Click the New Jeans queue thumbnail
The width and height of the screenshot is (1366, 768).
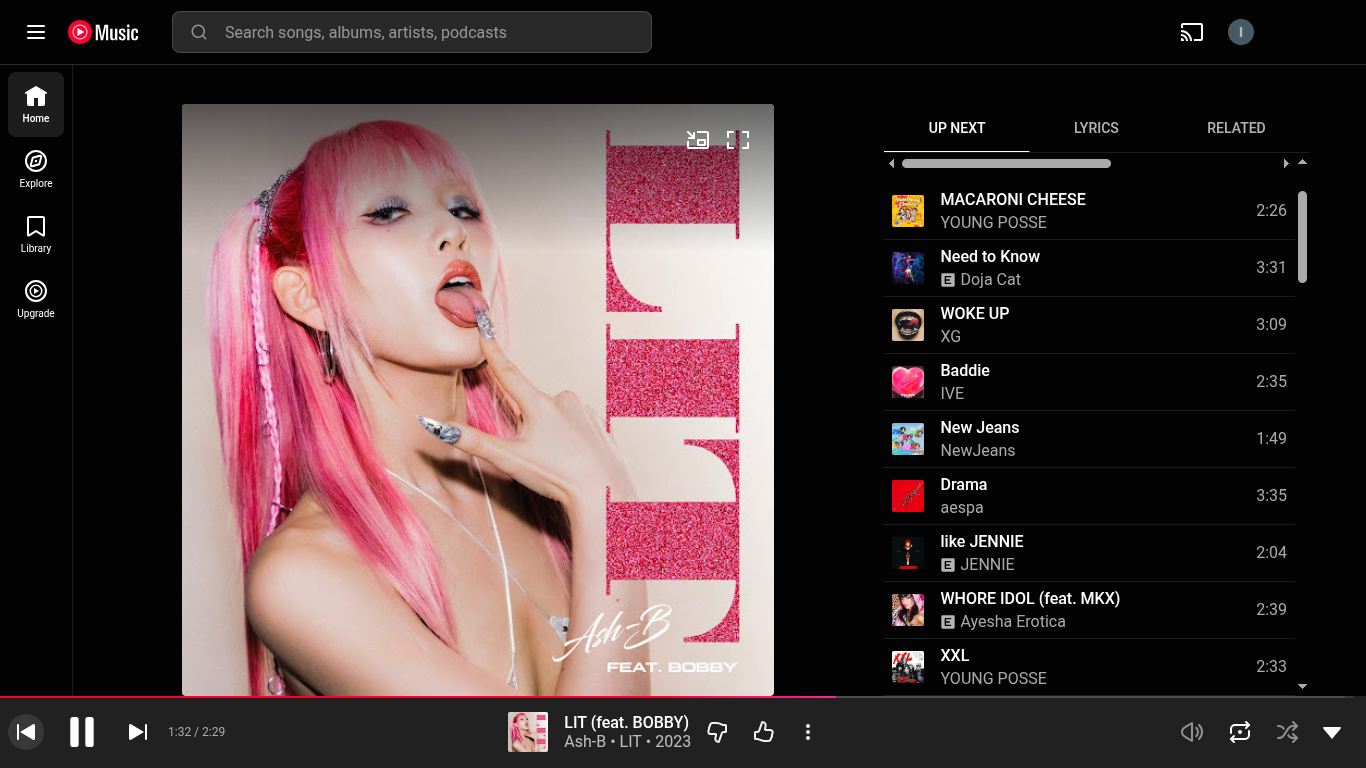click(x=908, y=439)
